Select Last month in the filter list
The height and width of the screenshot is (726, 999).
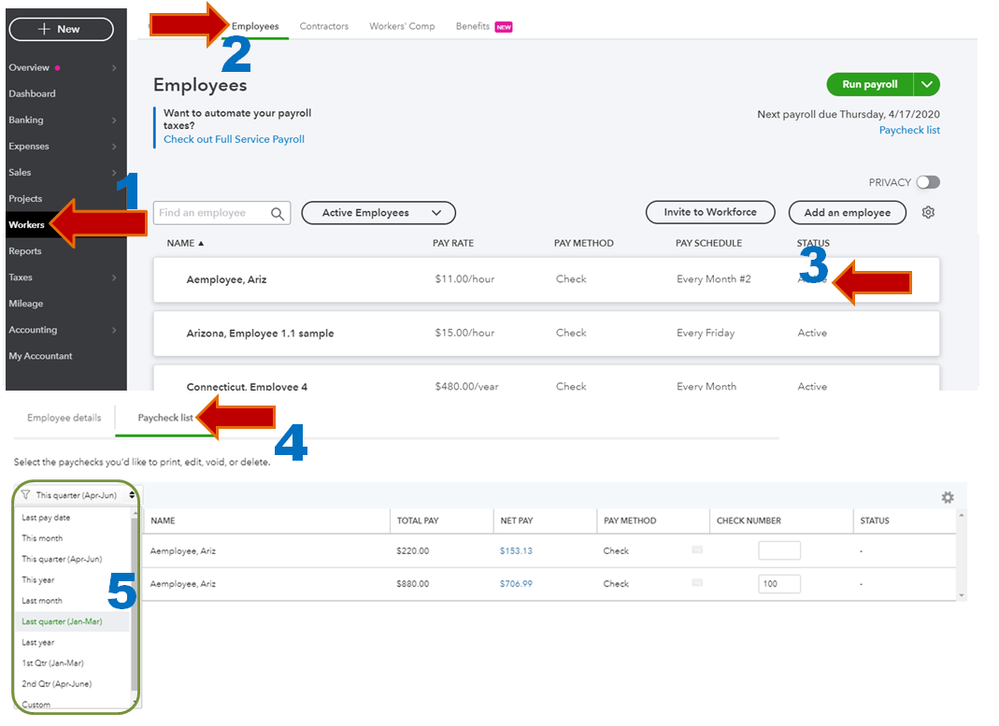click(x=41, y=601)
